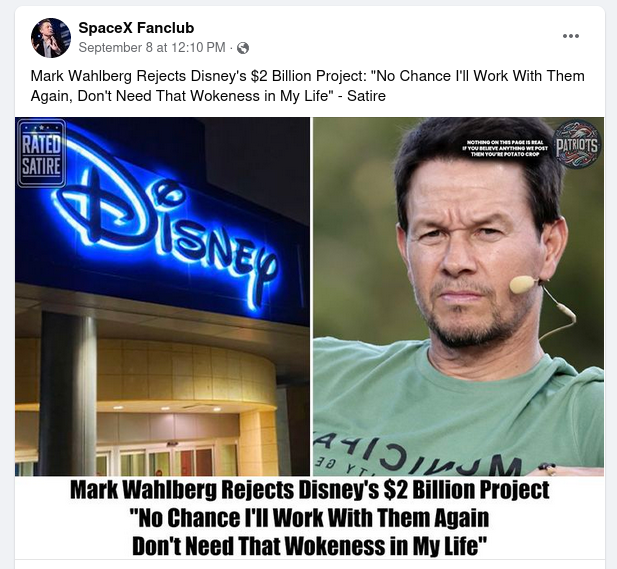The height and width of the screenshot is (569, 617).
Task: Click the gray pillar beside the store entrance
Action: pos(68,393)
